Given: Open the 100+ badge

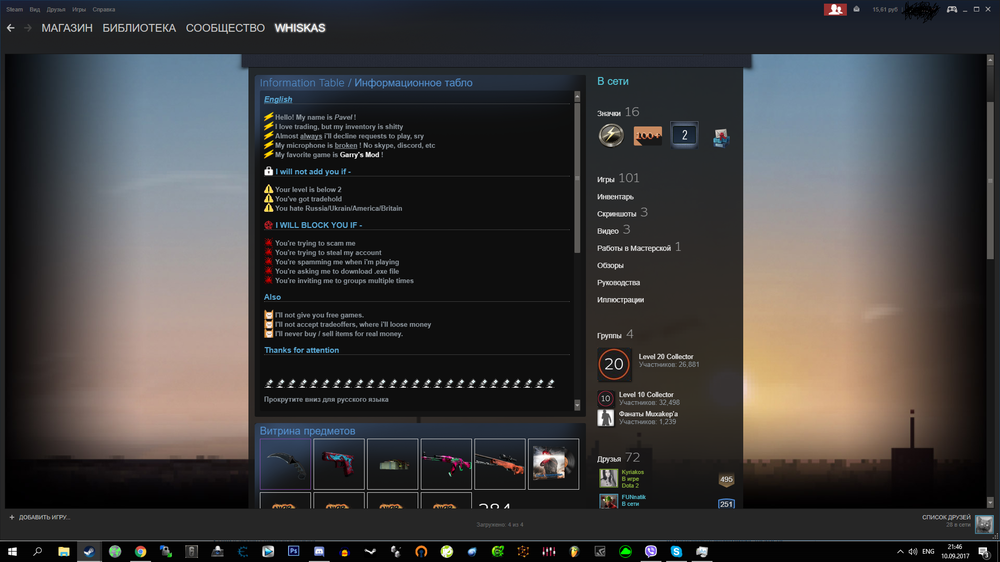Looking at the screenshot, I should point(647,135).
